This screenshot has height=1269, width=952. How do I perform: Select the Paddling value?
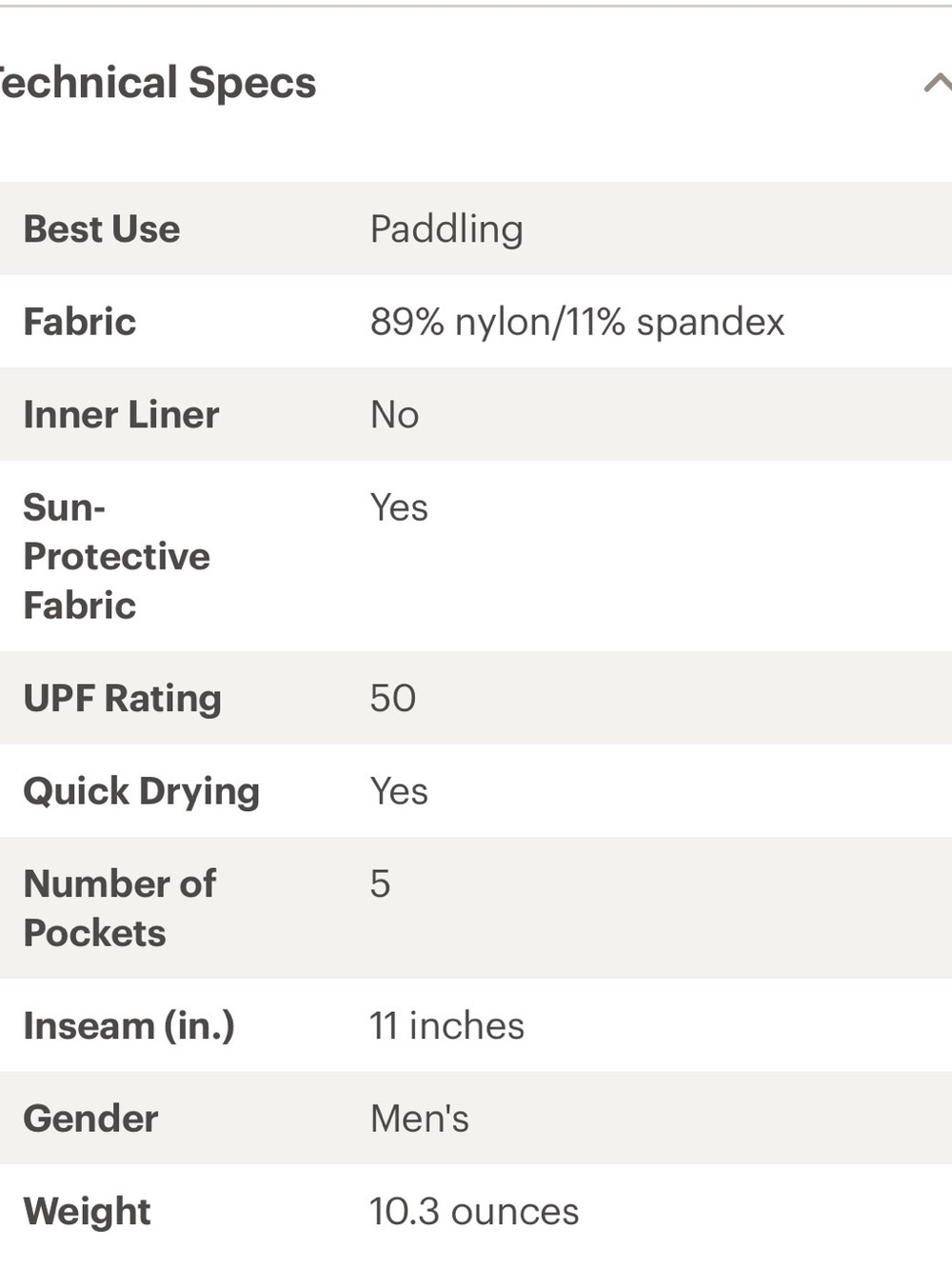tap(446, 229)
